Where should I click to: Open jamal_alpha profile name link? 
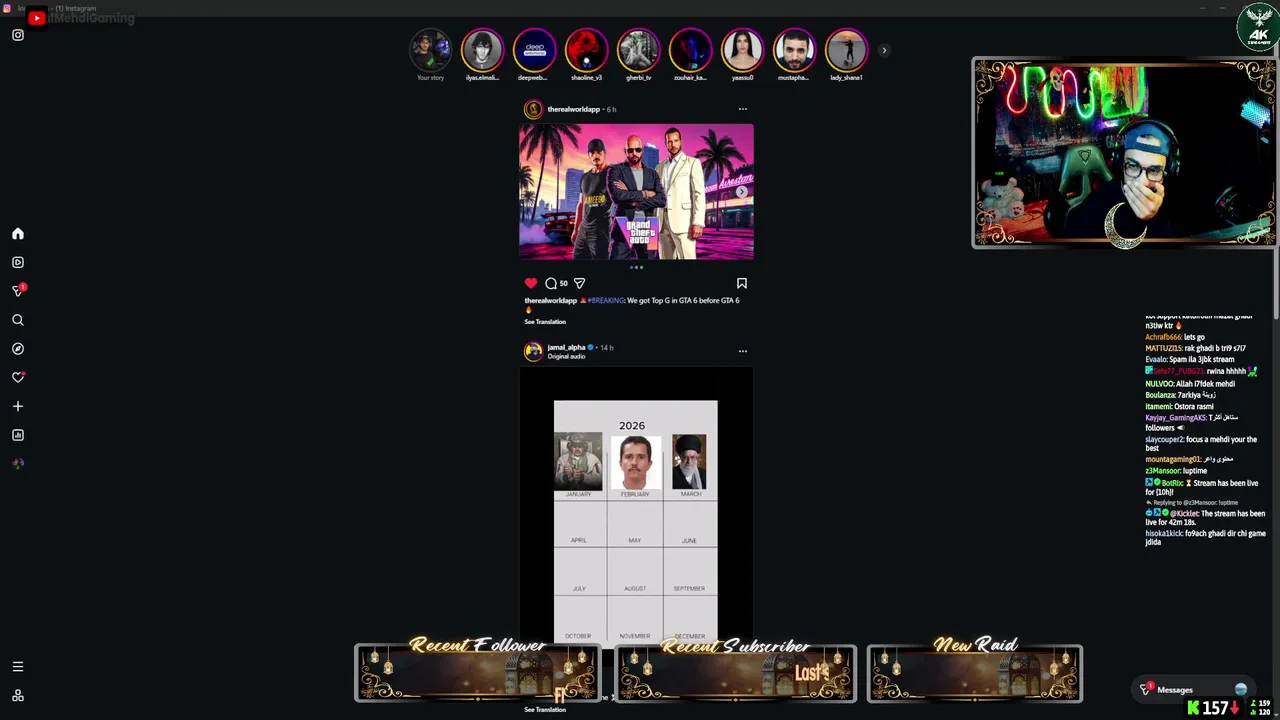566,347
